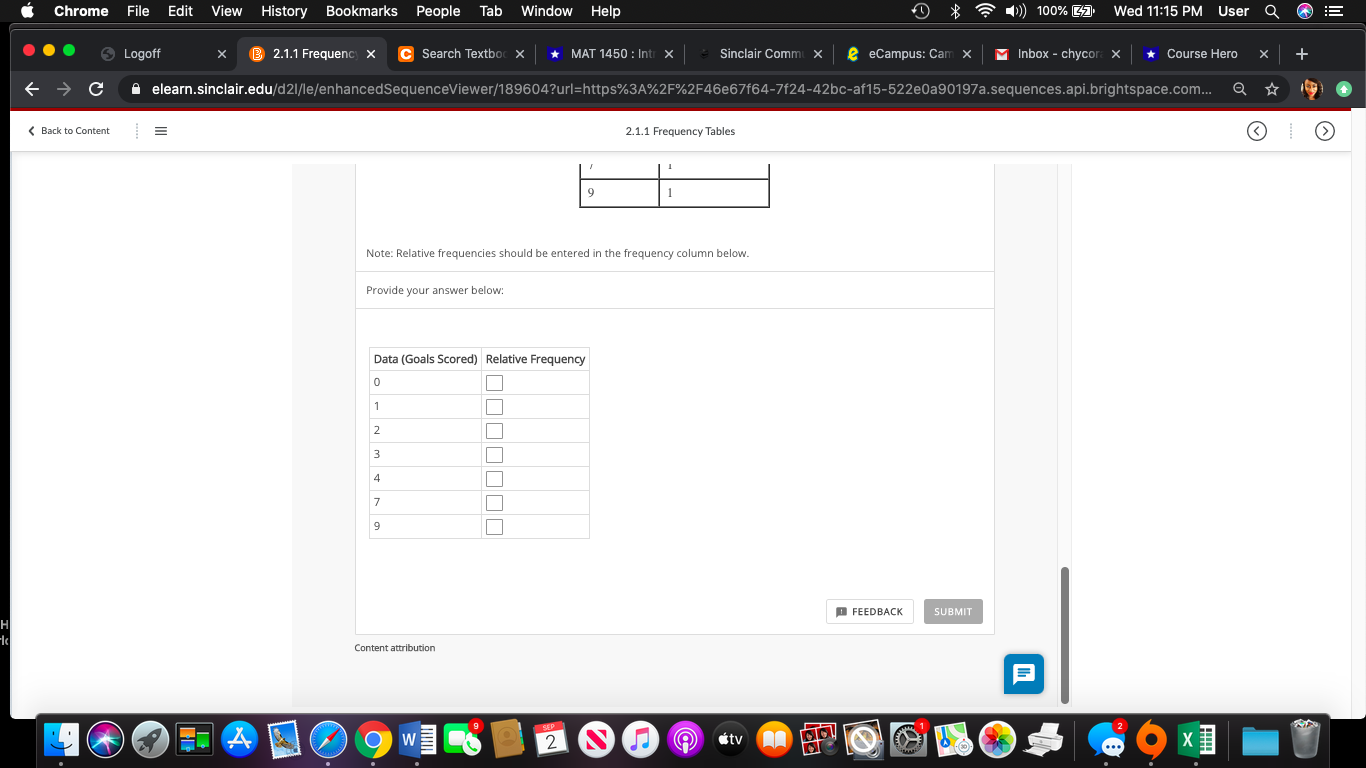Click the green Chrome update arrow icon

click(1344, 89)
